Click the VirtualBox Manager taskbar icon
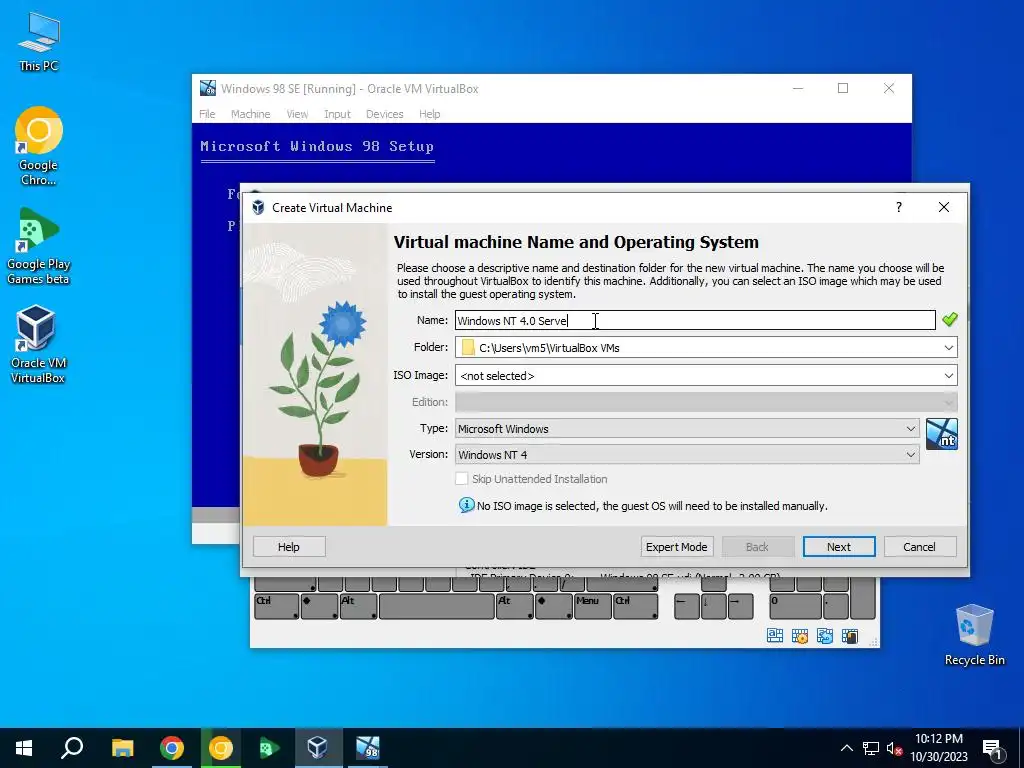1024x768 pixels. (317, 748)
